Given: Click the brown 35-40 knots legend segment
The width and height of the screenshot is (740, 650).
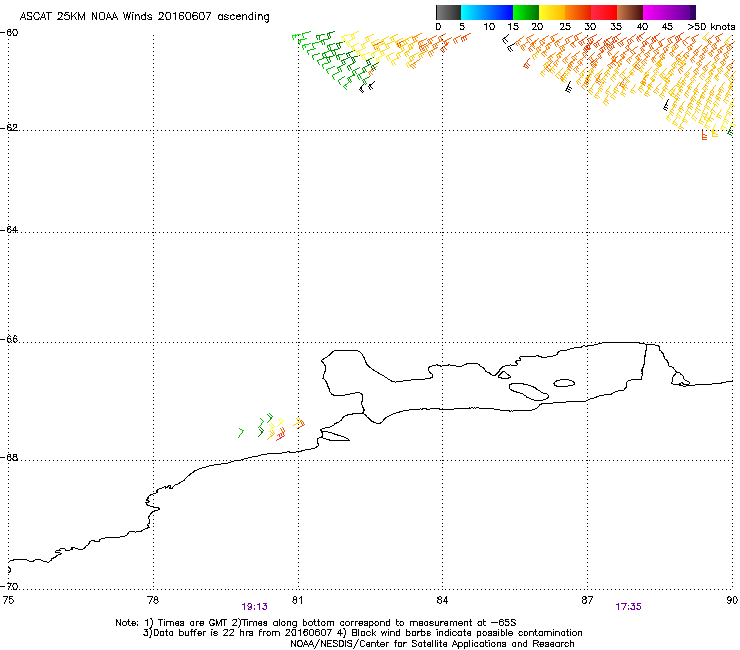Looking at the screenshot, I should pos(630,12).
